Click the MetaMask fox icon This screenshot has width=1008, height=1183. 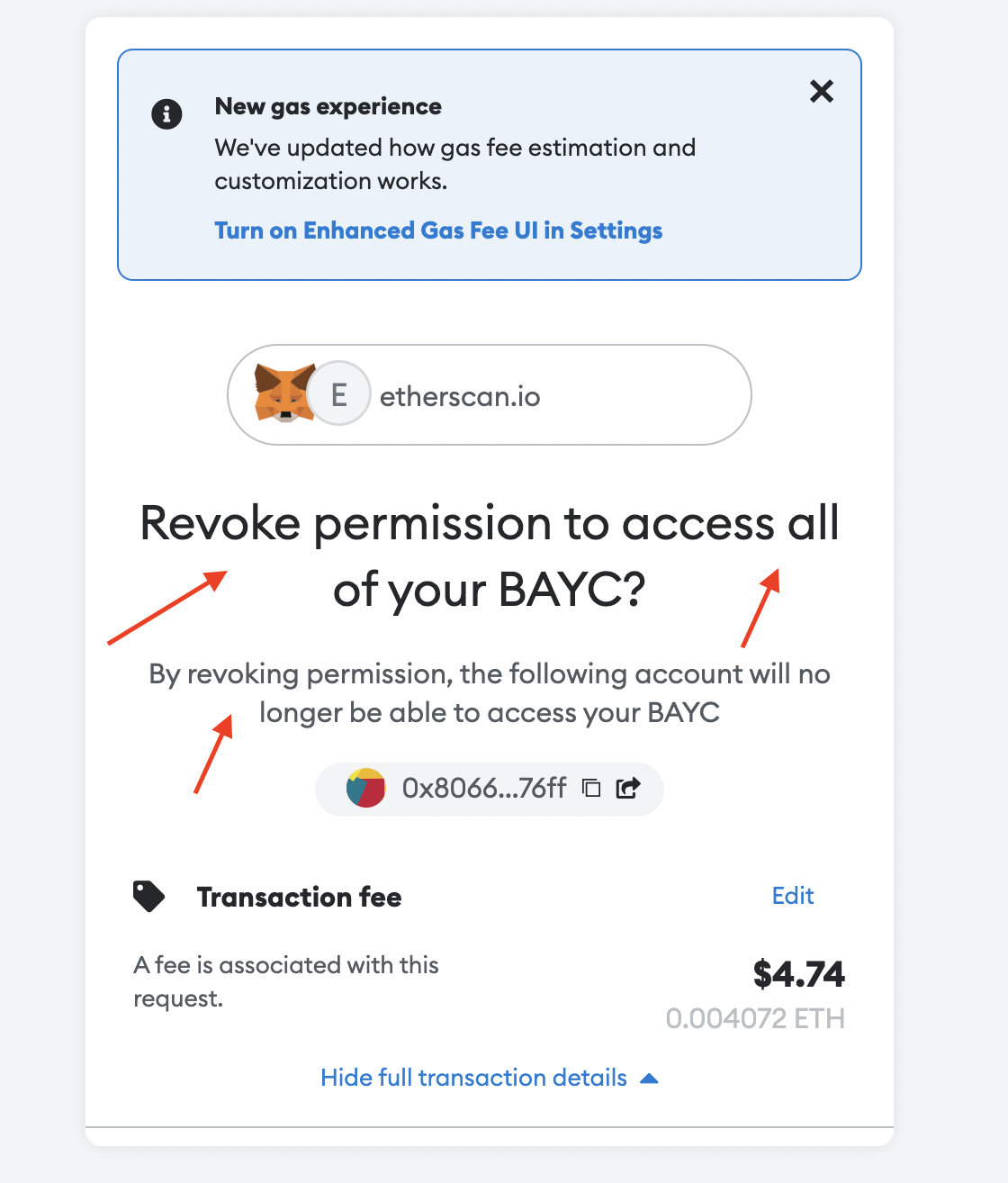283,393
